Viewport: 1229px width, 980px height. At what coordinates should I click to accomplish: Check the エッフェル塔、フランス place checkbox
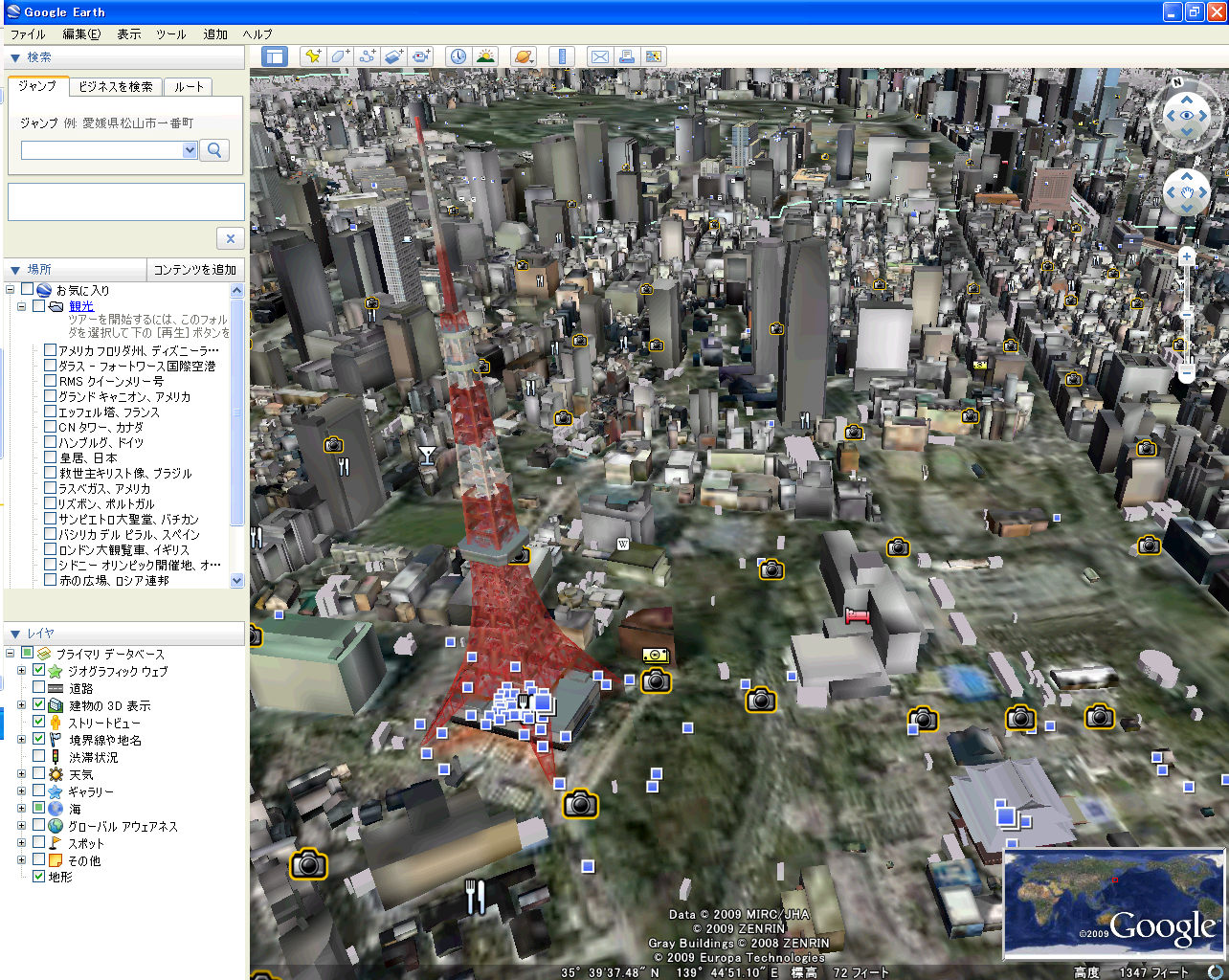(x=50, y=412)
